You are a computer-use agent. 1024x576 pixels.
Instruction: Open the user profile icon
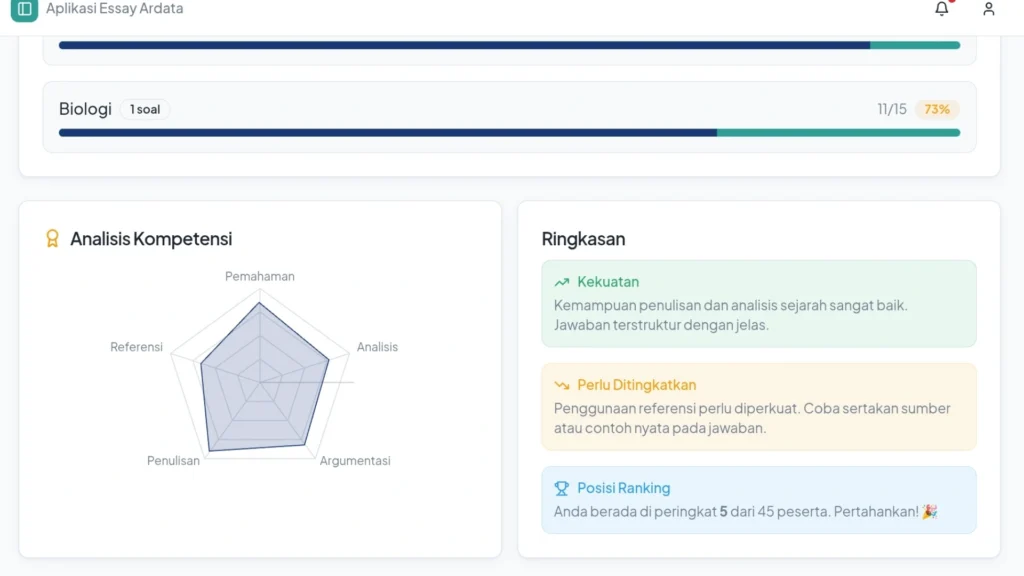[x=988, y=8]
